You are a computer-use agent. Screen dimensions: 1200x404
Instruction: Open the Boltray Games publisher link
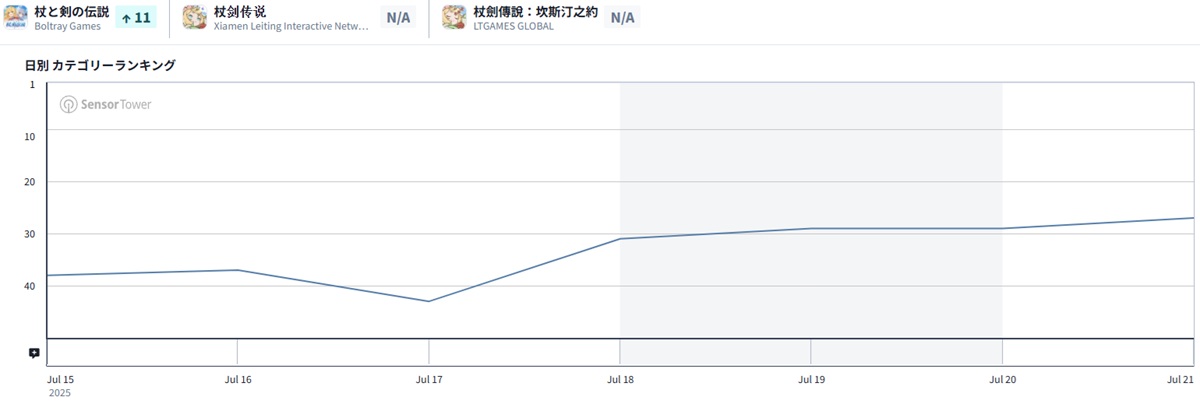(x=68, y=27)
